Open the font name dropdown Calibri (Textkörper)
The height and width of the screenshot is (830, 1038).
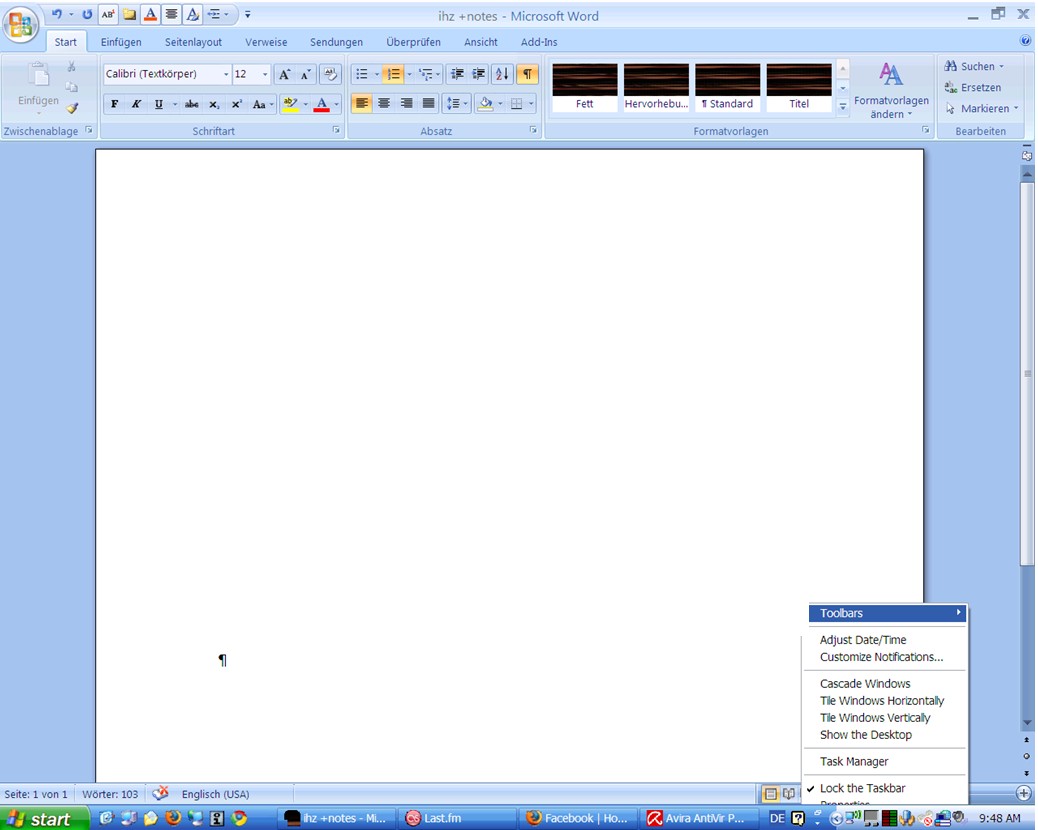coord(226,74)
